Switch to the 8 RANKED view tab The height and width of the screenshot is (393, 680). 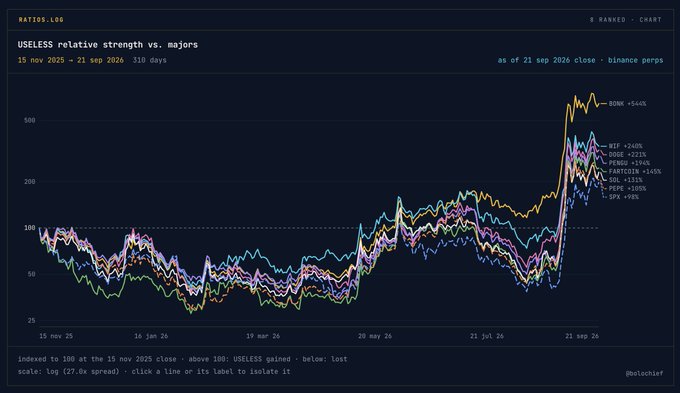click(608, 20)
